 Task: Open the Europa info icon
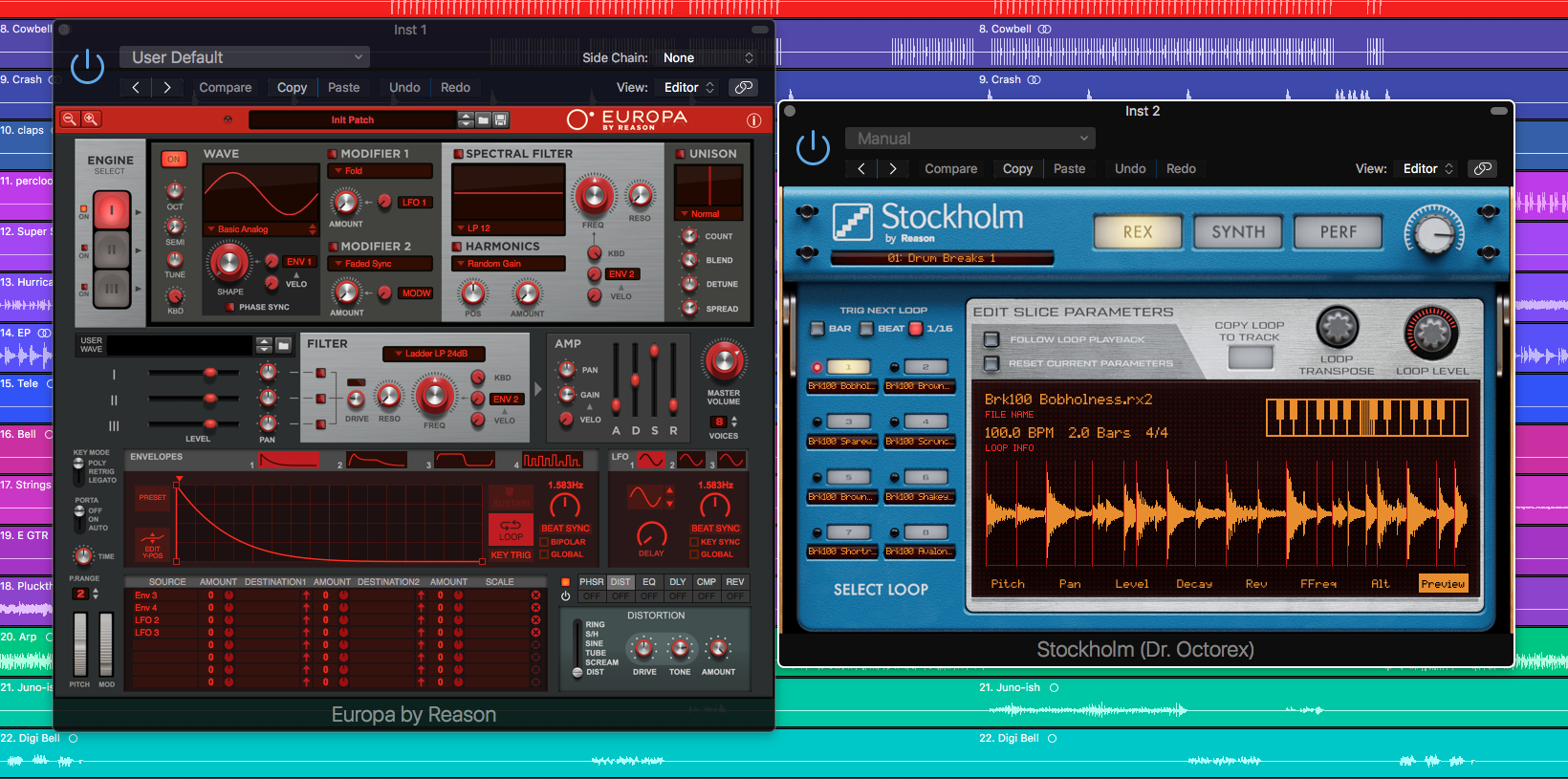753,120
